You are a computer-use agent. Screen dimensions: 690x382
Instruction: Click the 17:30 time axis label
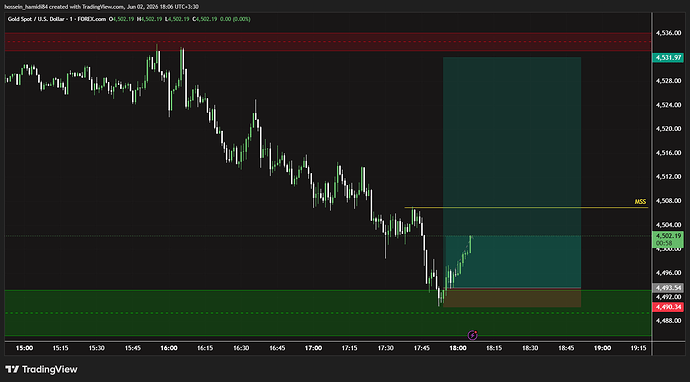click(385, 348)
